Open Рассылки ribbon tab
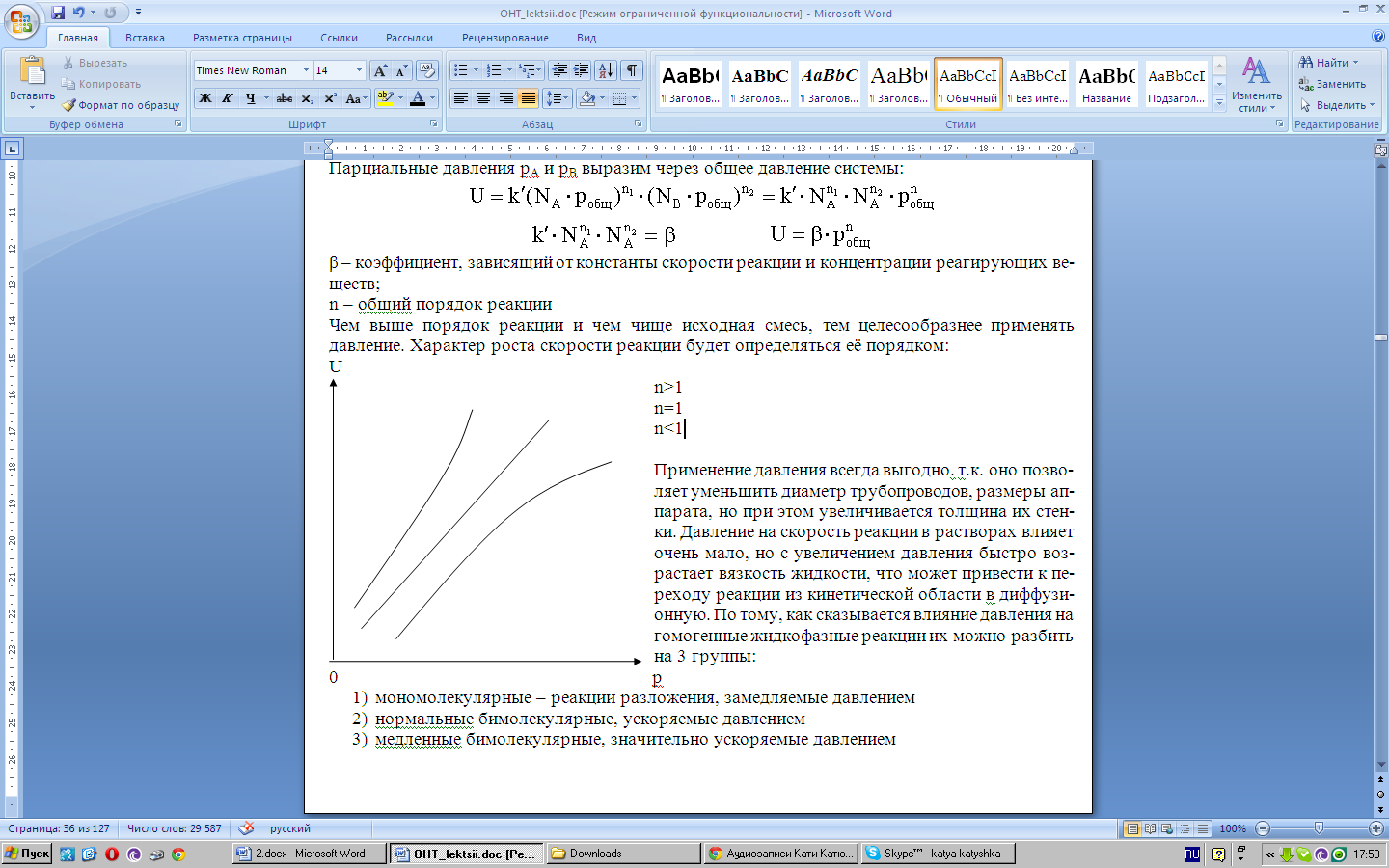The width and height of the screenshot is (1389, 868). tap(409, 38)
